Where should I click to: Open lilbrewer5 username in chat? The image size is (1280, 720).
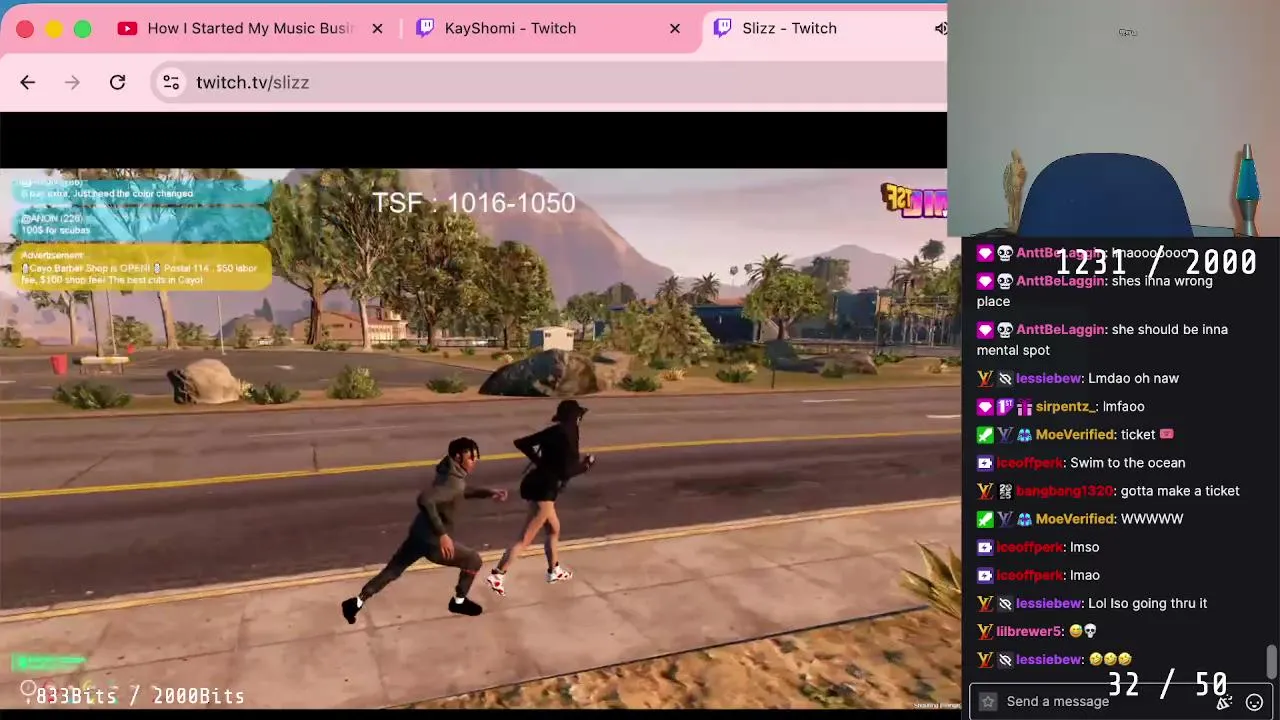[x=1029, y=631]
